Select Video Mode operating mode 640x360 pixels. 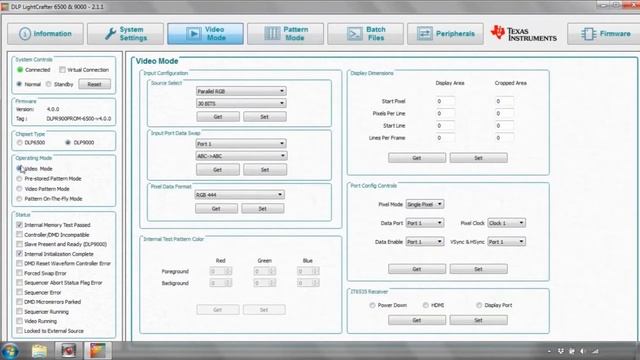click(x=19, y=168)
